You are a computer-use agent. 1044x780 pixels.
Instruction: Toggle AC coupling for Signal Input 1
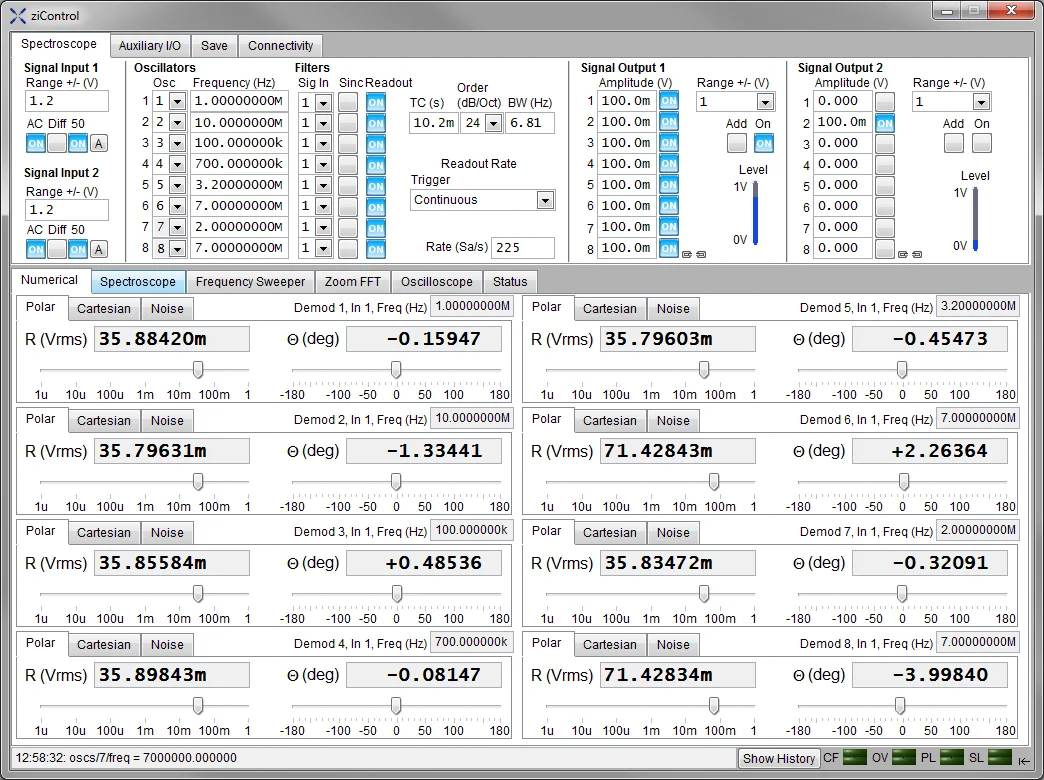coord(36,143)
